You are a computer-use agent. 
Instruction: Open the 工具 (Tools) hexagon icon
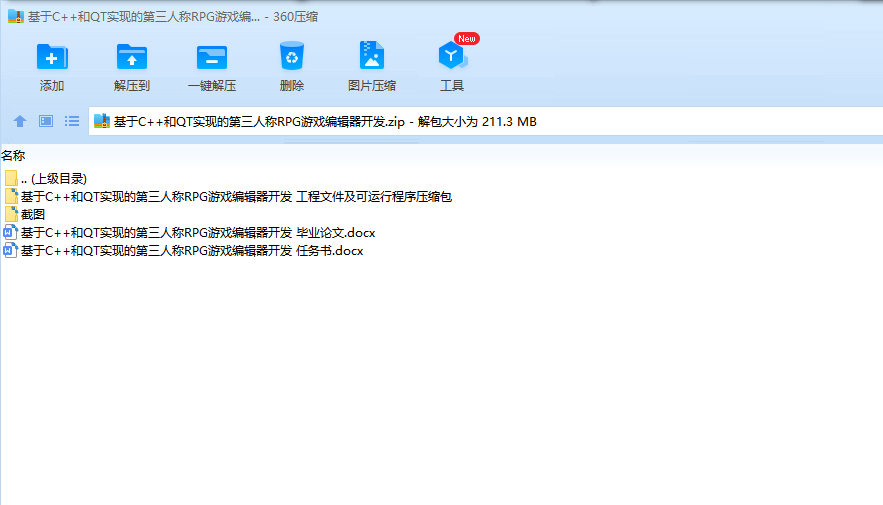(452, 56)
